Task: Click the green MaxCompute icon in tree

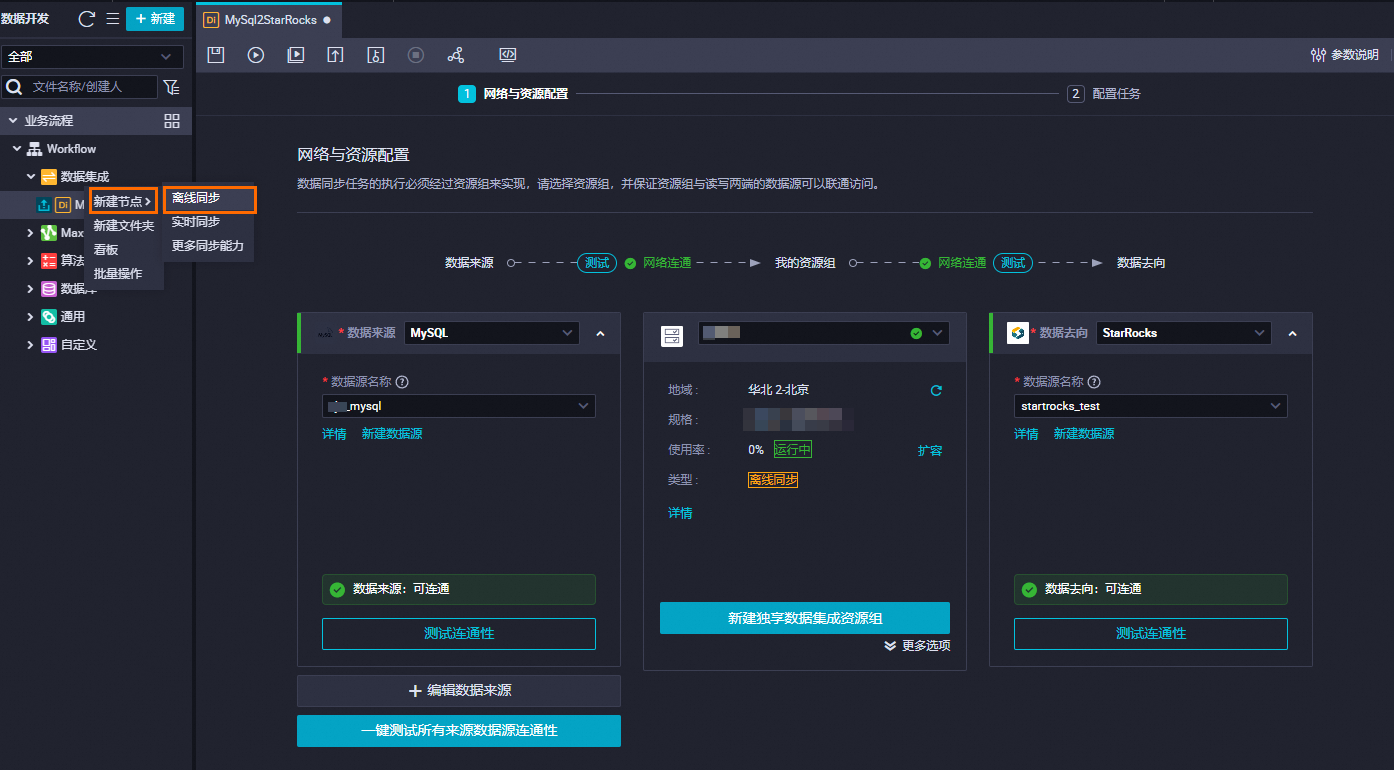Action: click(48, 233)
